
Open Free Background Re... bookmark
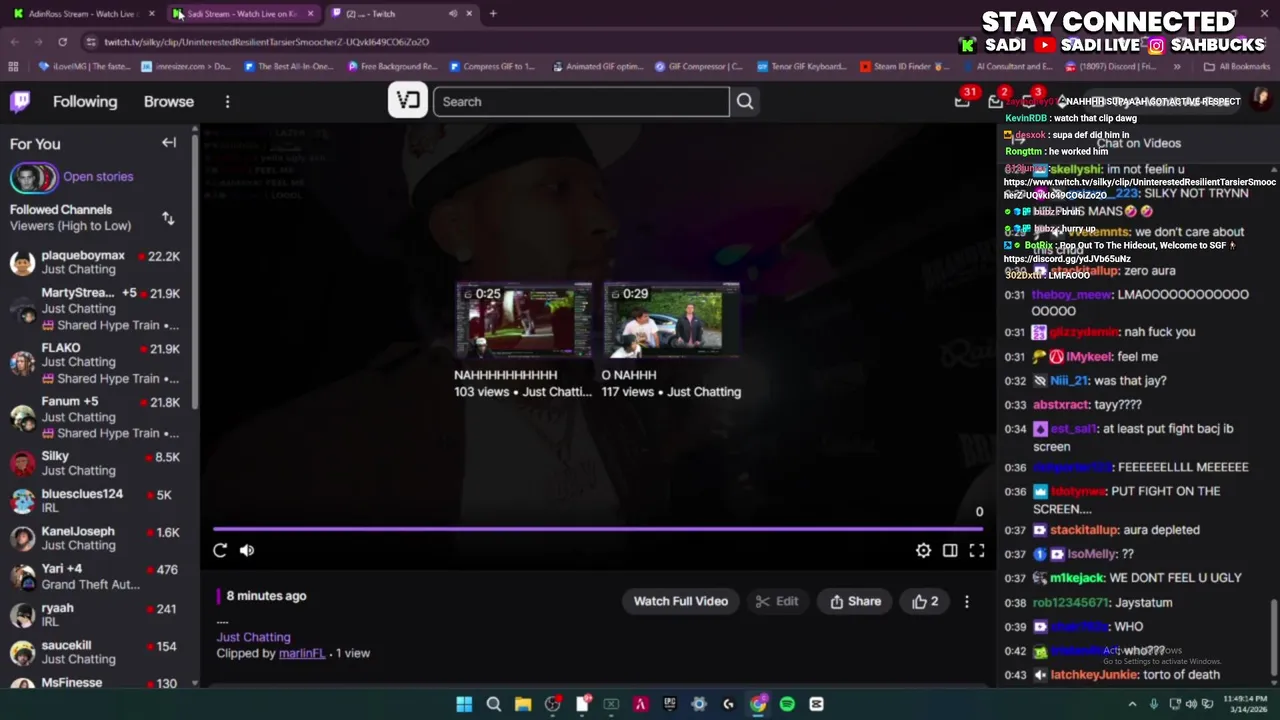click(392, 67)
